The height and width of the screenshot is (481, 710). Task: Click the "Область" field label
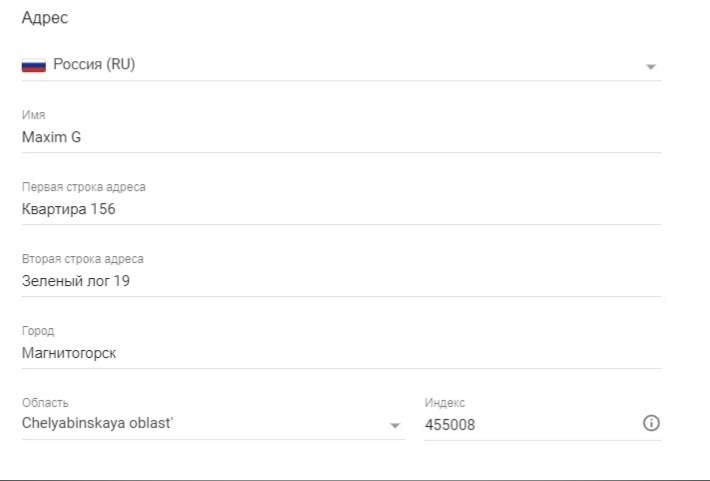click(44, 403)
